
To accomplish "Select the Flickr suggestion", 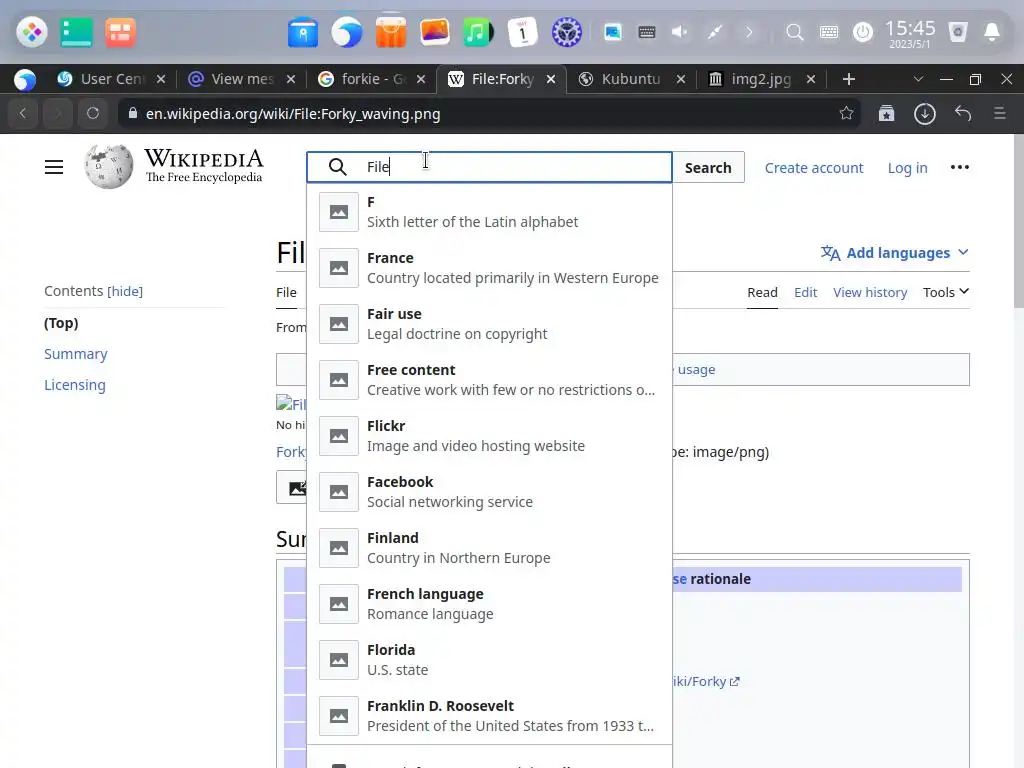I will [x=489, y=436].
